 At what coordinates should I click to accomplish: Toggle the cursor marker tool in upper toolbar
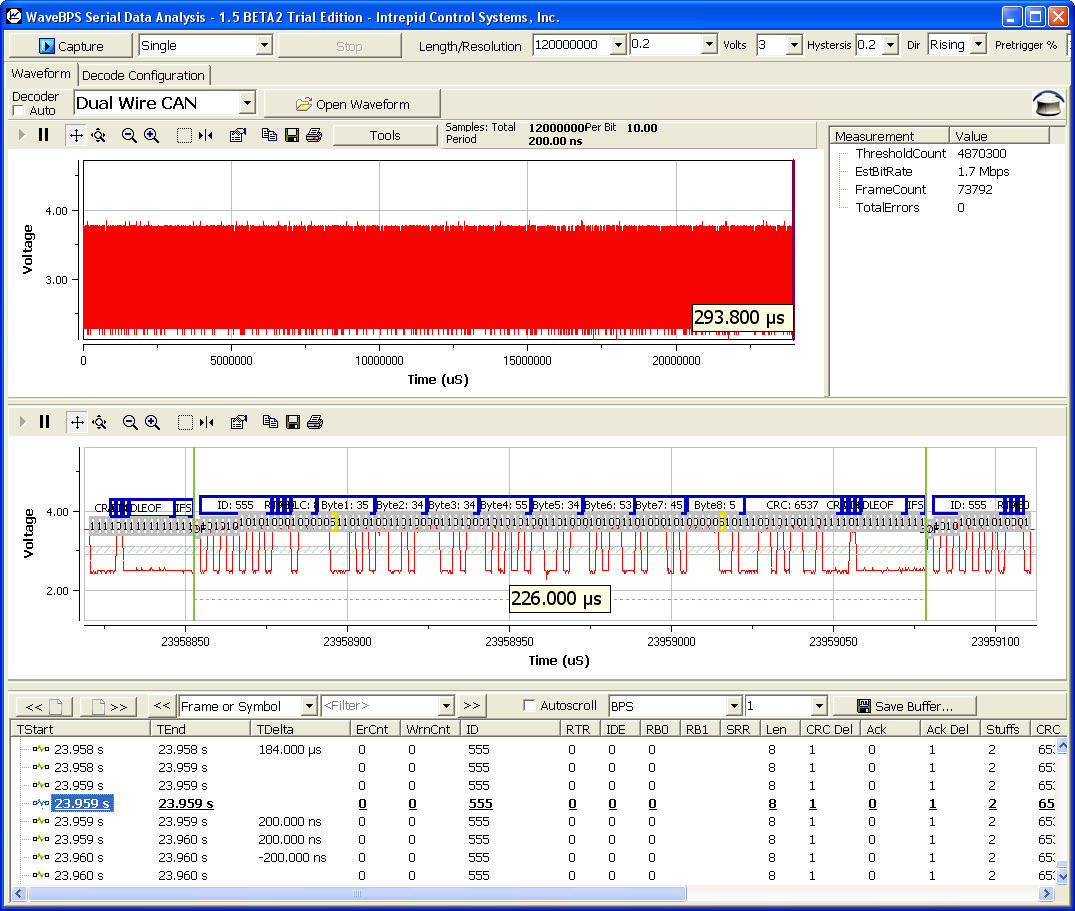[205, 135]
